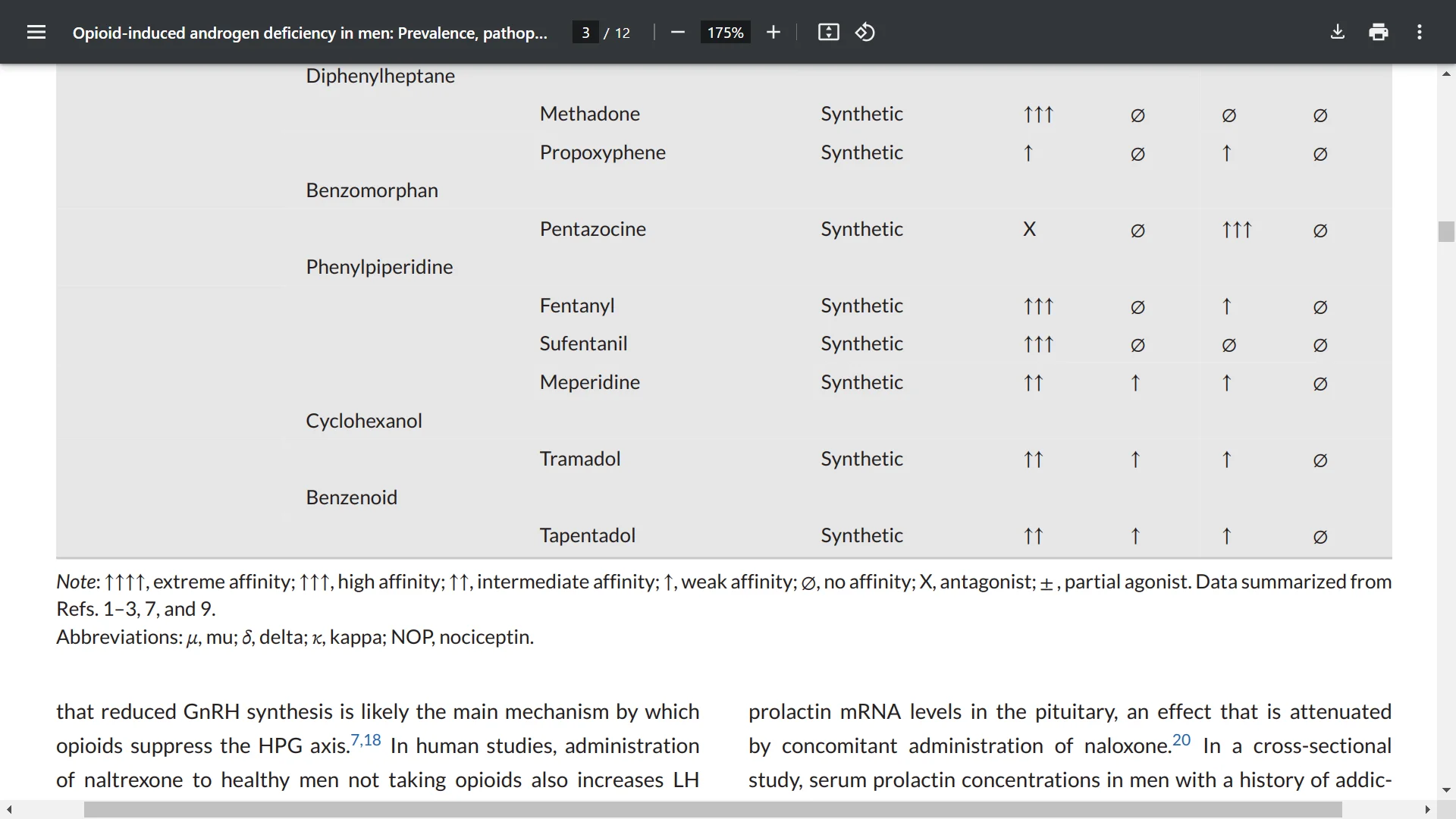Click the scroll right arrow
1456x819 pixels.
tap(1428, 810)
